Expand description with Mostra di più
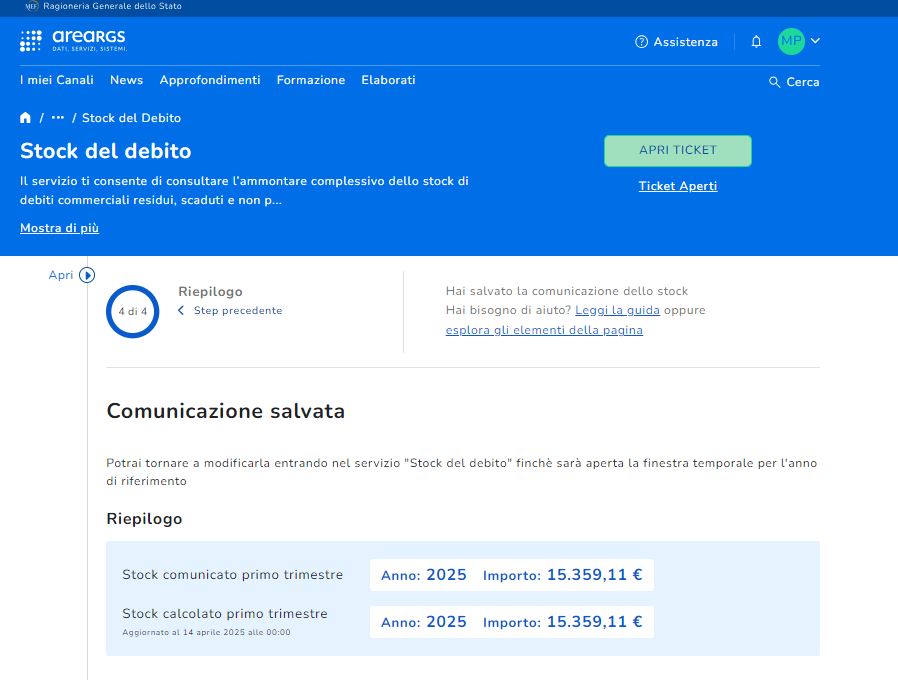The image size is (898, 680). pyautogui.click(x=59, y=228)
